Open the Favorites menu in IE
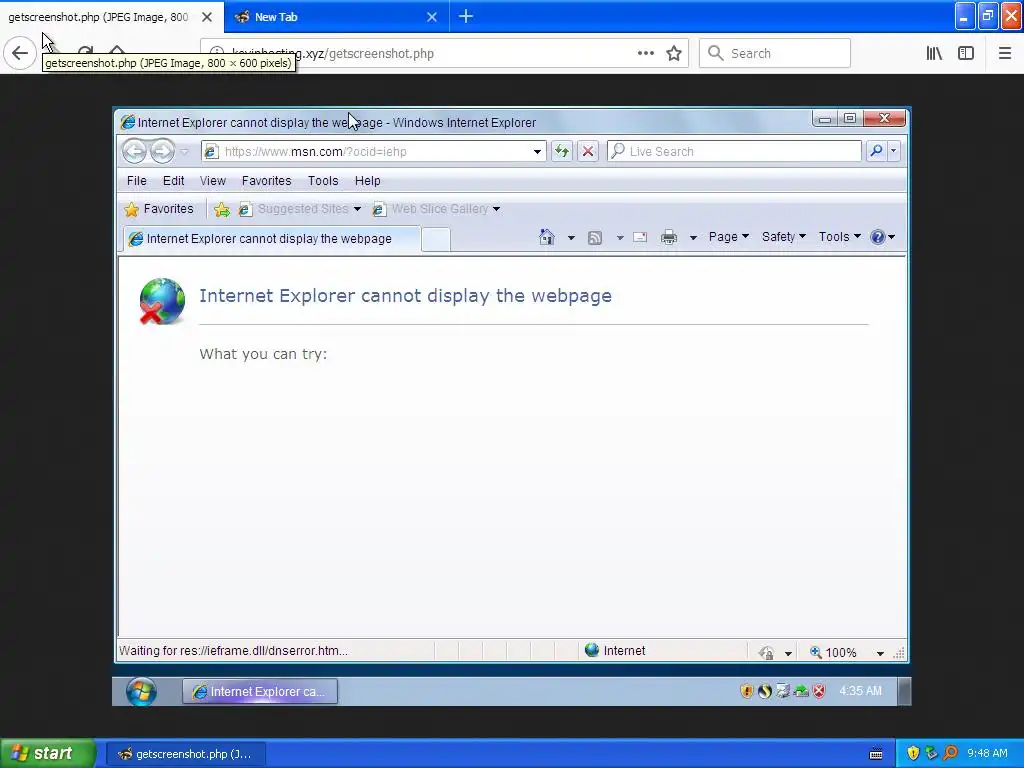Screen dimensions: 1024x768 tap(266, 181)
